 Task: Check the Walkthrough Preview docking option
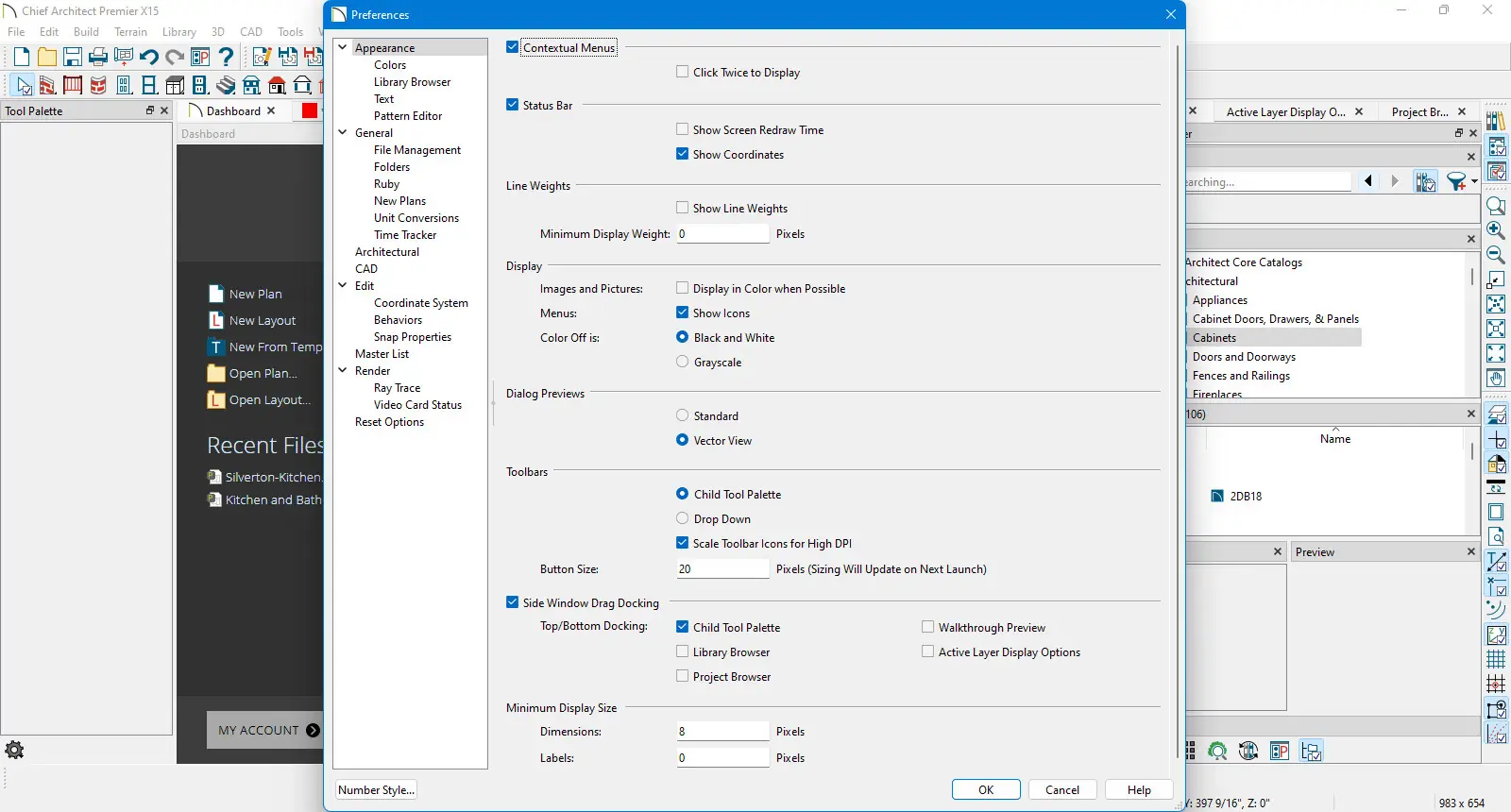928,627
